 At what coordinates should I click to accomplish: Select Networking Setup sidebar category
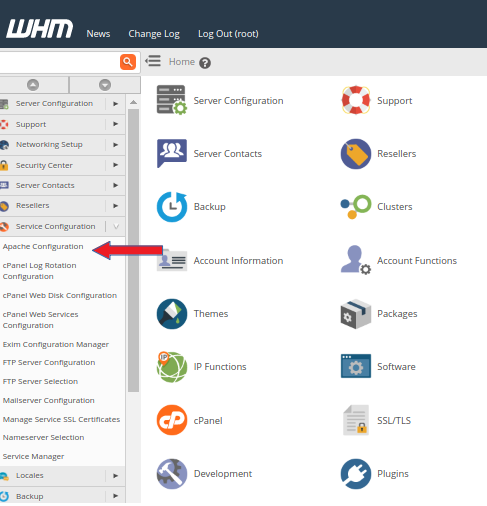click(49, 145)
